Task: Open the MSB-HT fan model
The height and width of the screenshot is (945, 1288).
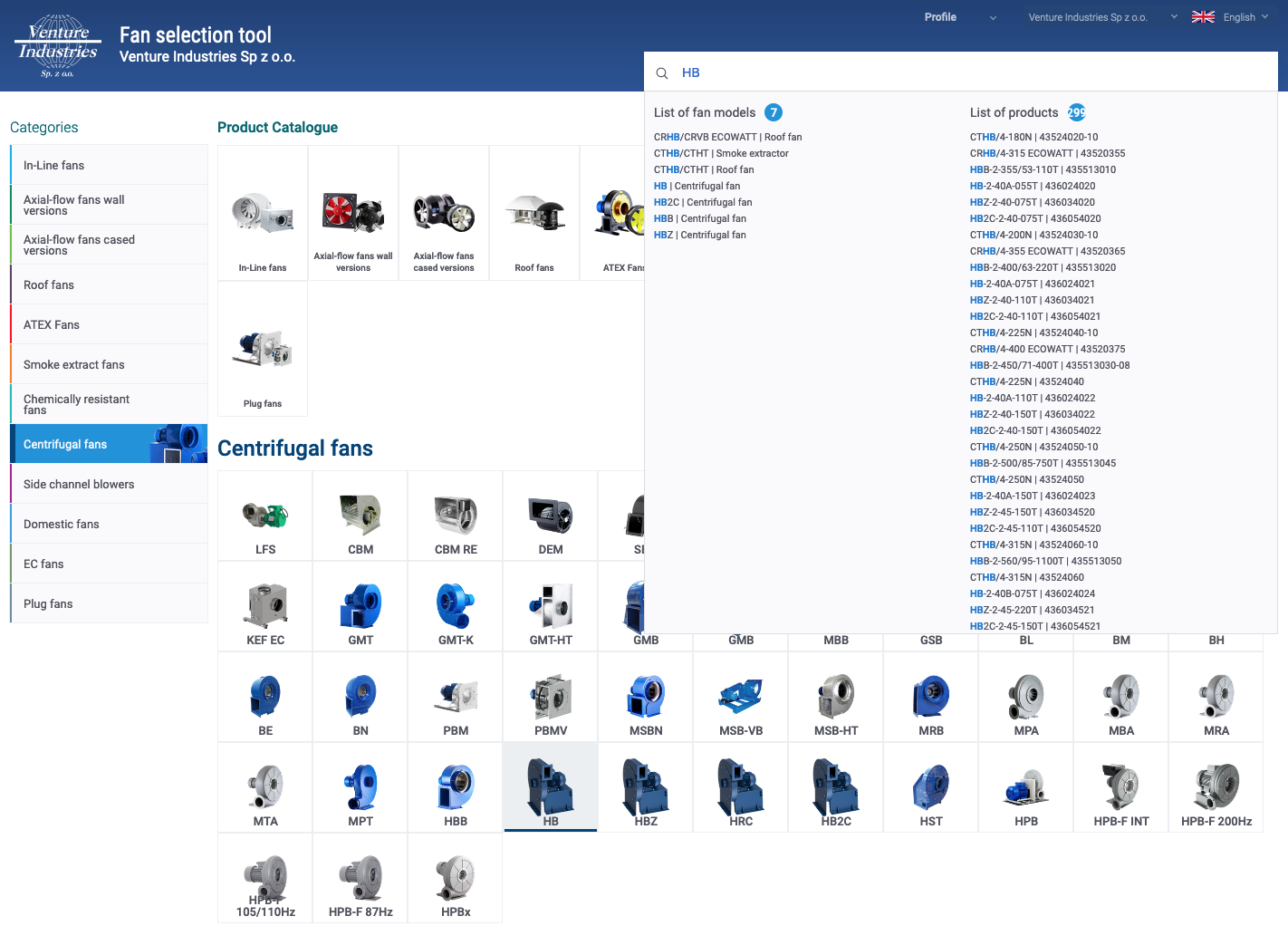Action: tap(836, 697)
